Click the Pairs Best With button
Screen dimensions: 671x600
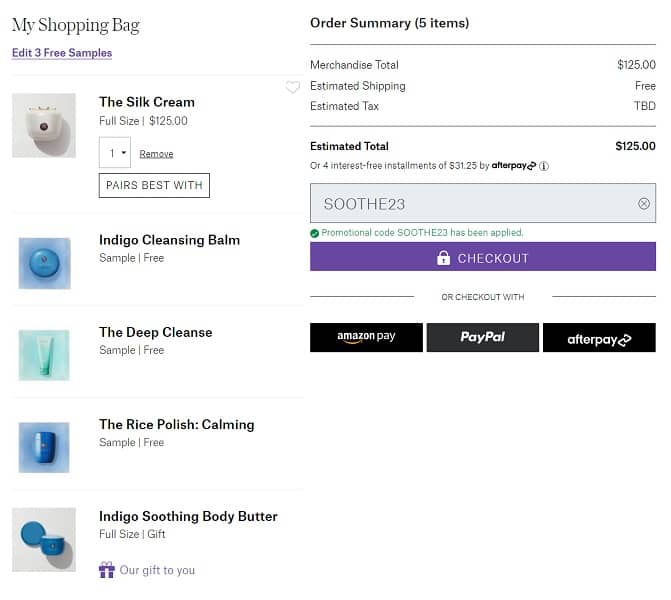(154, 185)
